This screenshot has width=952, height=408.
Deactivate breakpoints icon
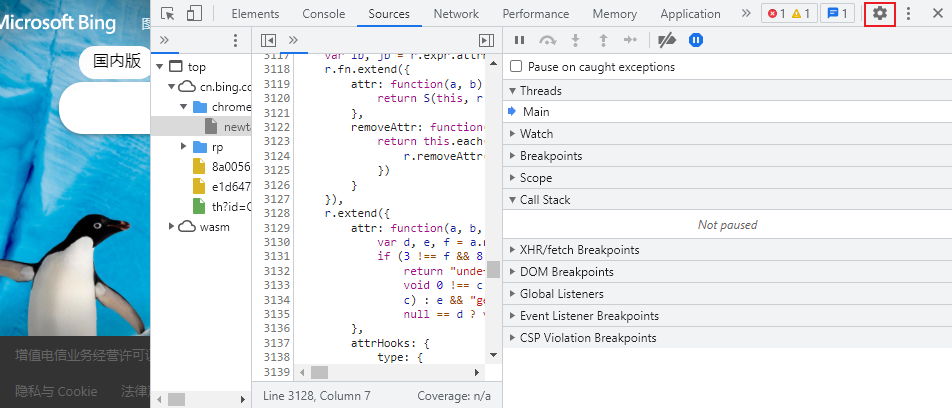tap(667, 40)
